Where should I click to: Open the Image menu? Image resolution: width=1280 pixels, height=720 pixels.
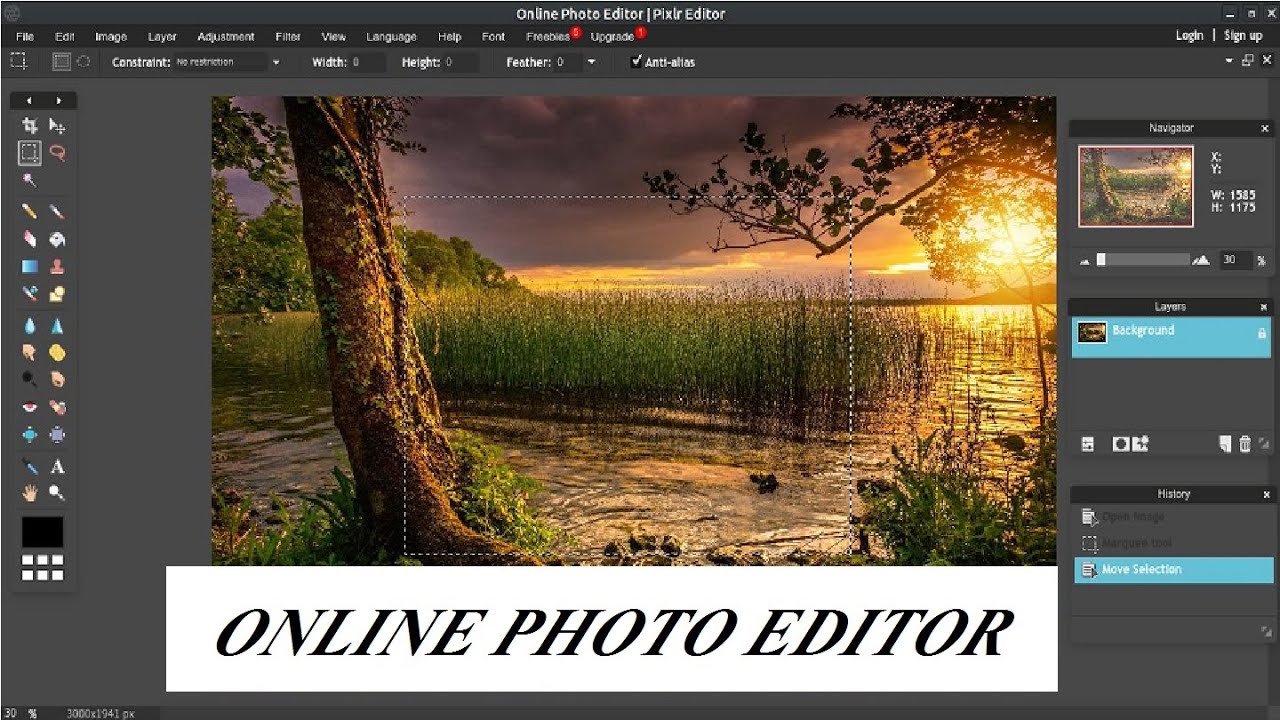click(110, 36)
